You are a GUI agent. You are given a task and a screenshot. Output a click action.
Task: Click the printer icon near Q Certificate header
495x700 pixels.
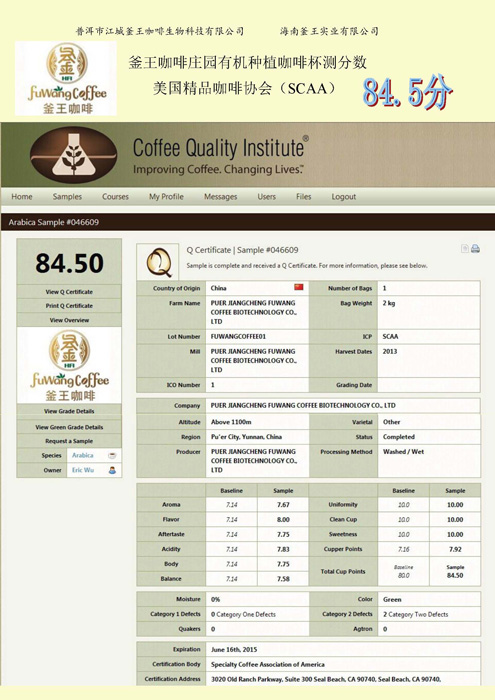click(x=475, y=249)
